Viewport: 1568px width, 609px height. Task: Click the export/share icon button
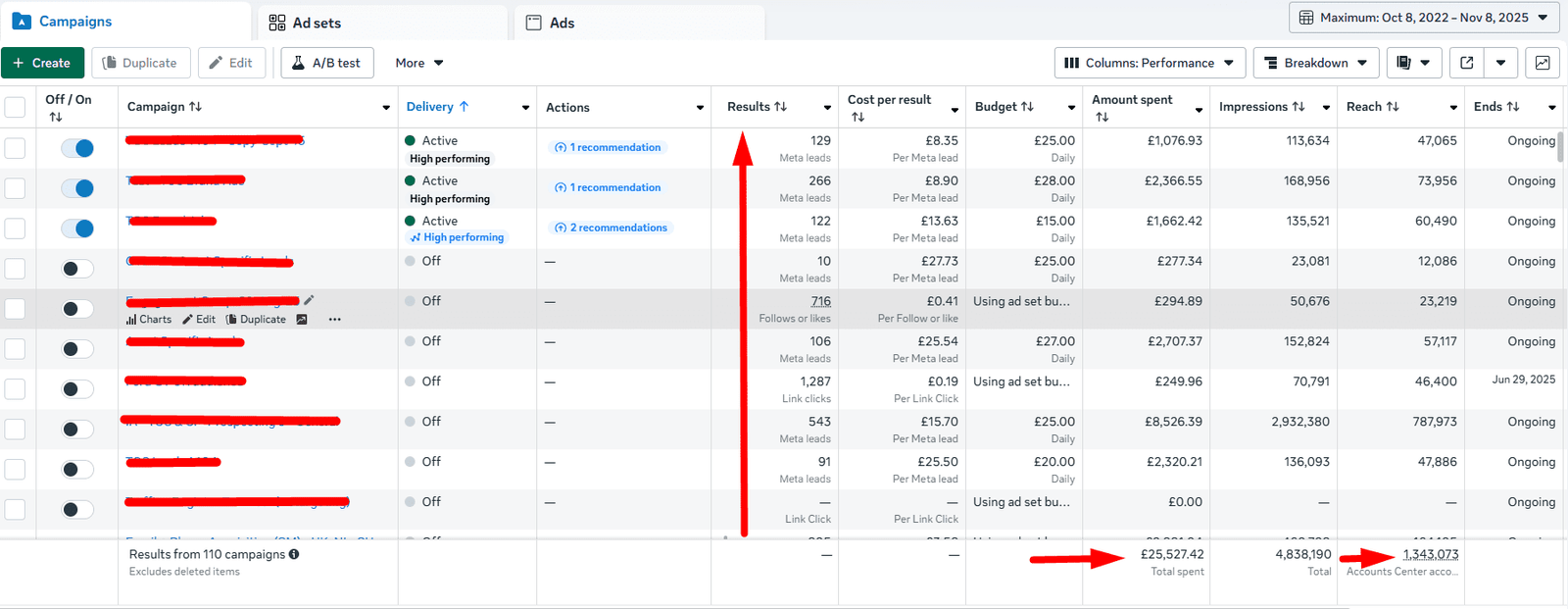point(1467,63)
